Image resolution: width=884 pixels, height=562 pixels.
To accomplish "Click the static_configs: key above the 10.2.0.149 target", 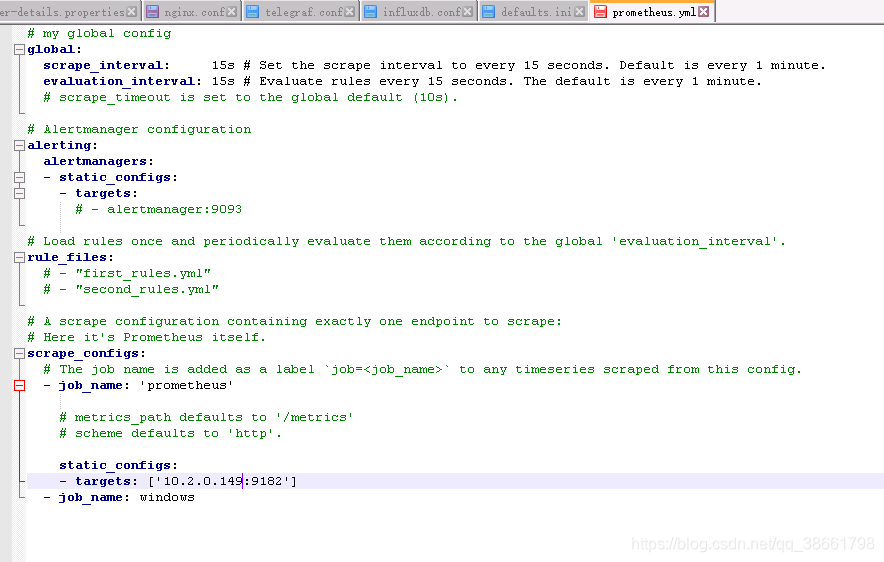I will pos(118,466).
